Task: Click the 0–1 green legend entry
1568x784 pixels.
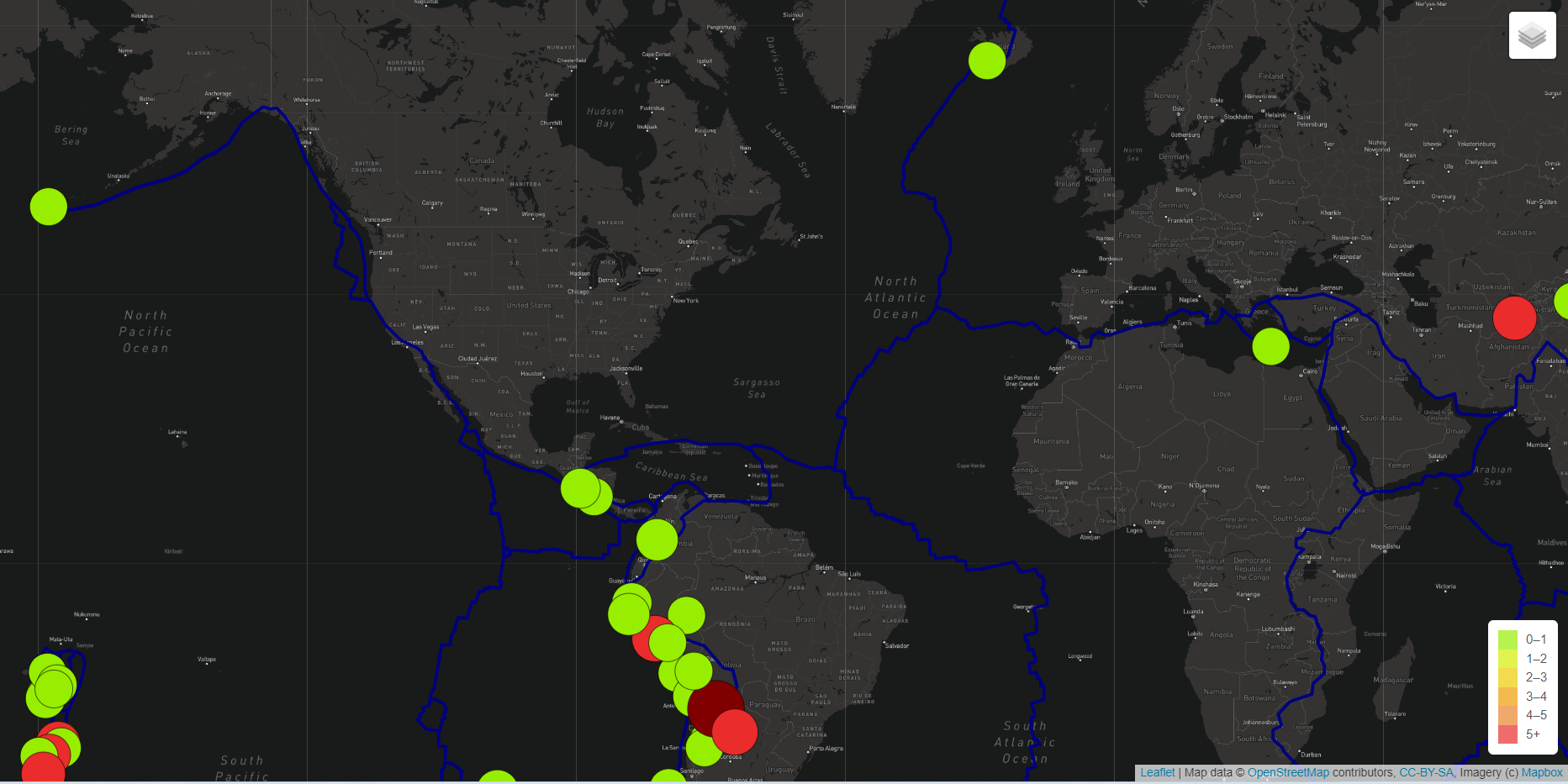Action: tap(1512, 639)
